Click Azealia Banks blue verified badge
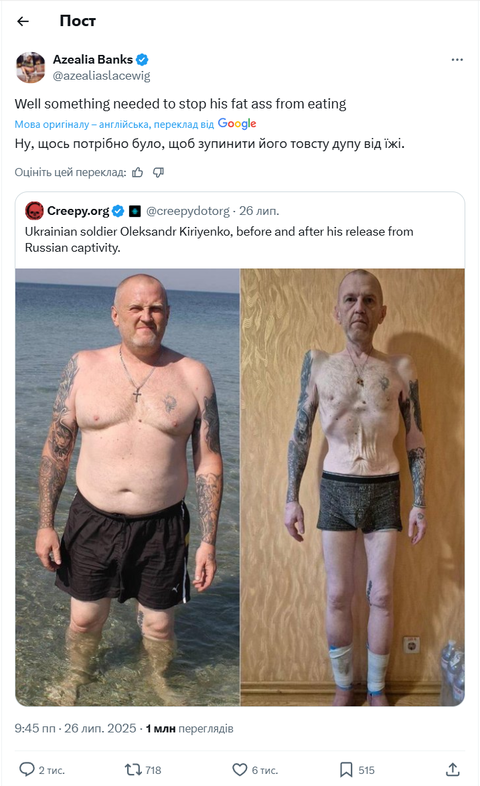 [142, 60]
